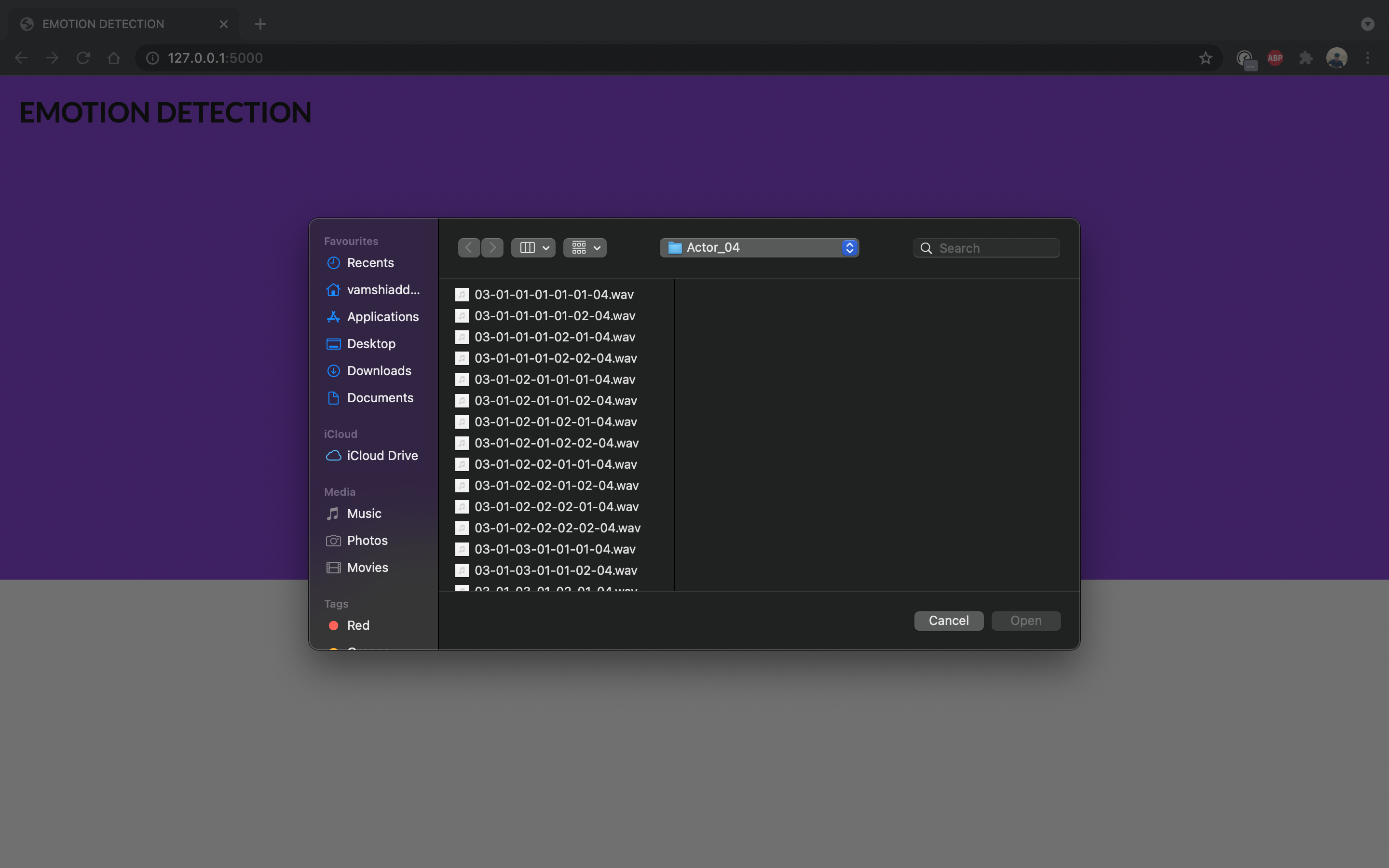Open the Documents folder from sidebar
This screenshot has width=1389, height=868.
(x=380, y=397)
